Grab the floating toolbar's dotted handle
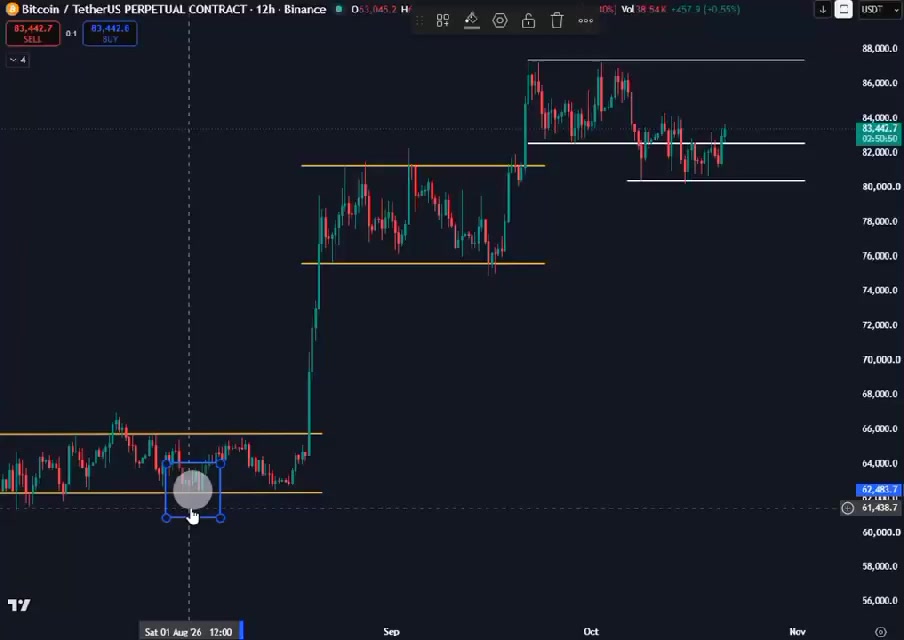Image resolution: width=904 pixels, height=640 pixels. [x=420, y=21]
